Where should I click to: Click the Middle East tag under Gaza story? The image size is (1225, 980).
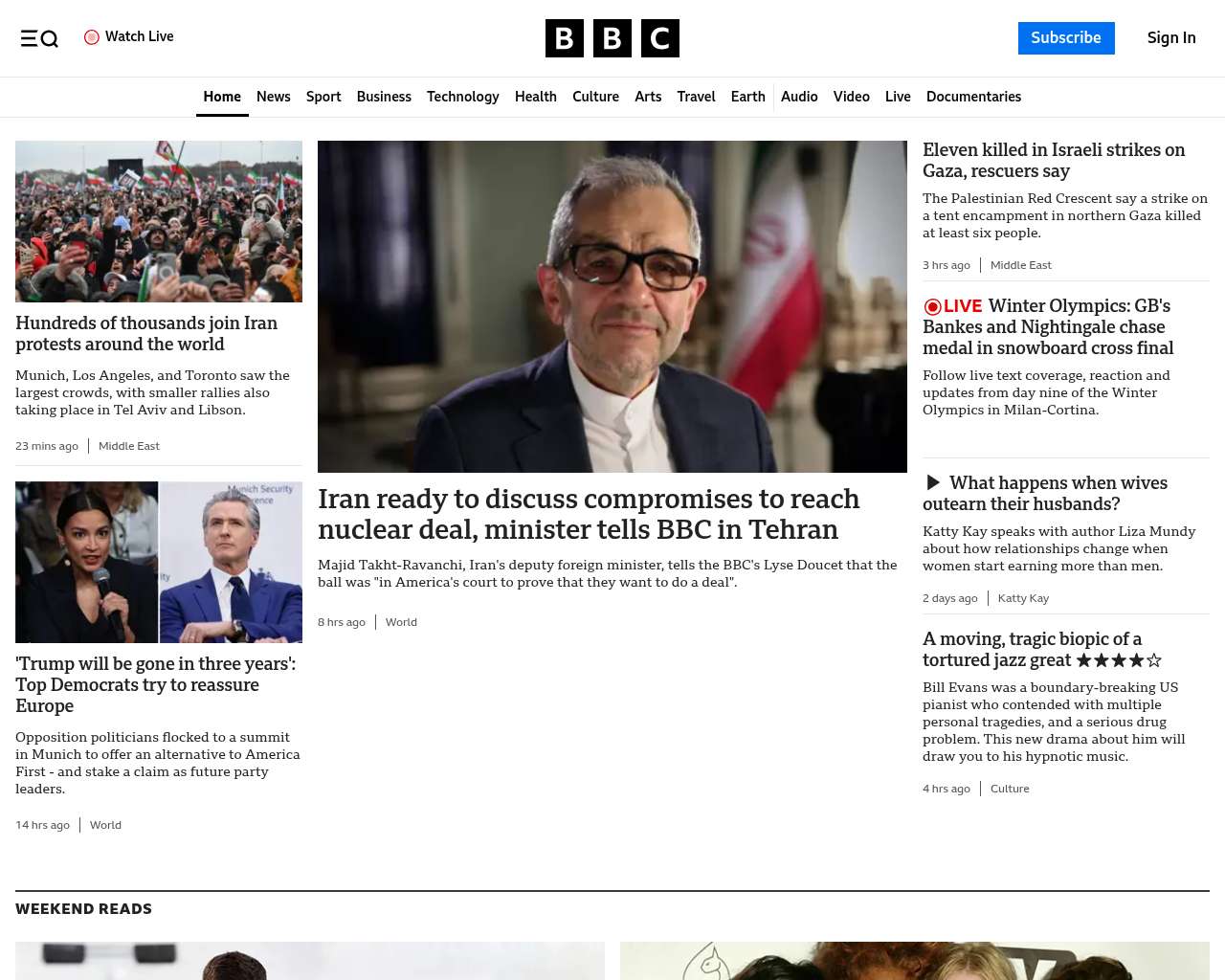tap(1020, 265)
